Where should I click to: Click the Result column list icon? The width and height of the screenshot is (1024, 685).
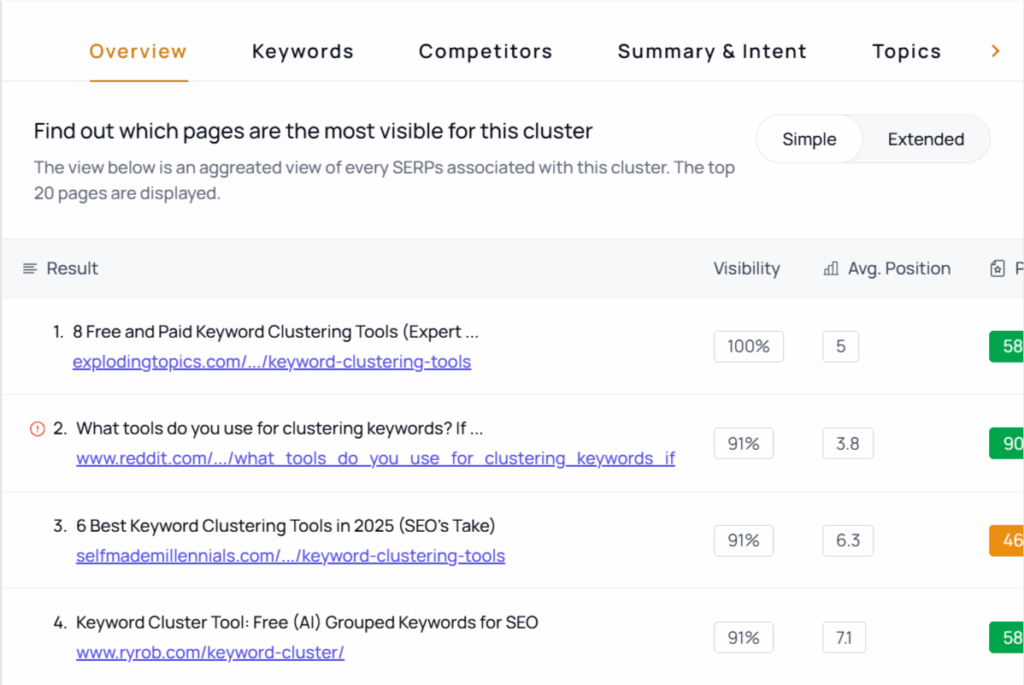30,268
